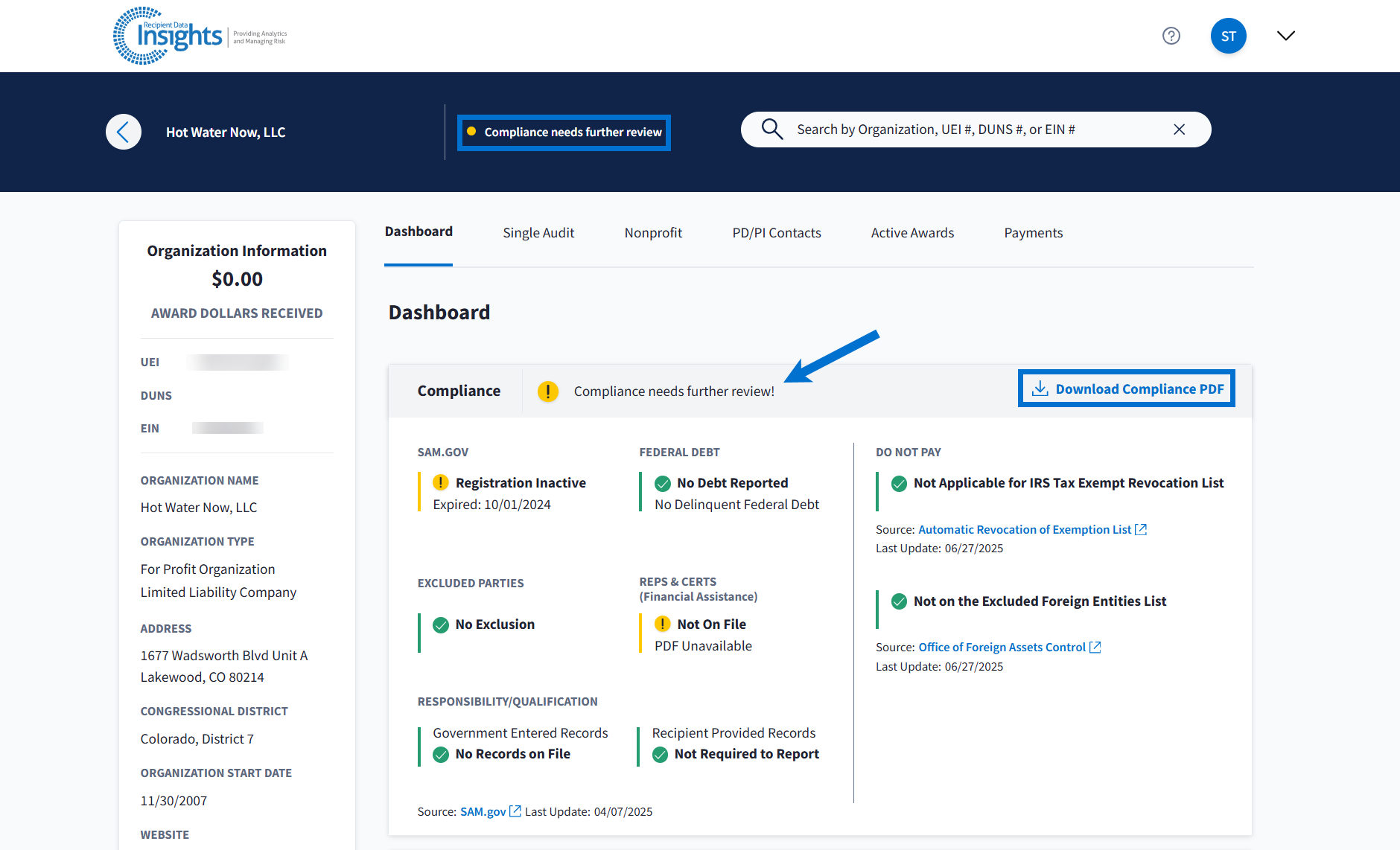Expand the user account menu chevron
Viewport: 1400px width, 850px height.
point(1286,36)
